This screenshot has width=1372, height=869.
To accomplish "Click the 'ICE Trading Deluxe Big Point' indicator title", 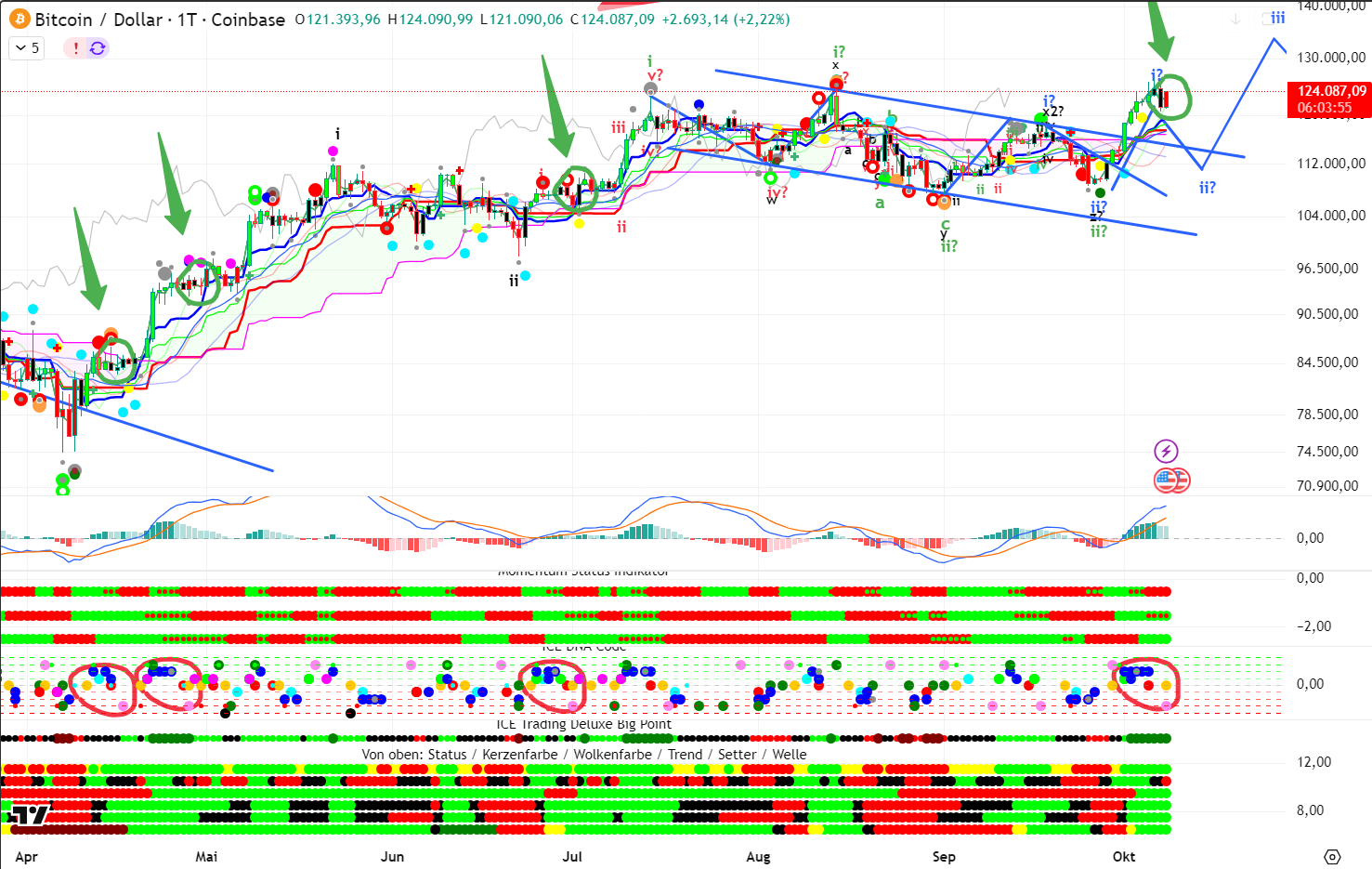I will [x=583, y=724].
